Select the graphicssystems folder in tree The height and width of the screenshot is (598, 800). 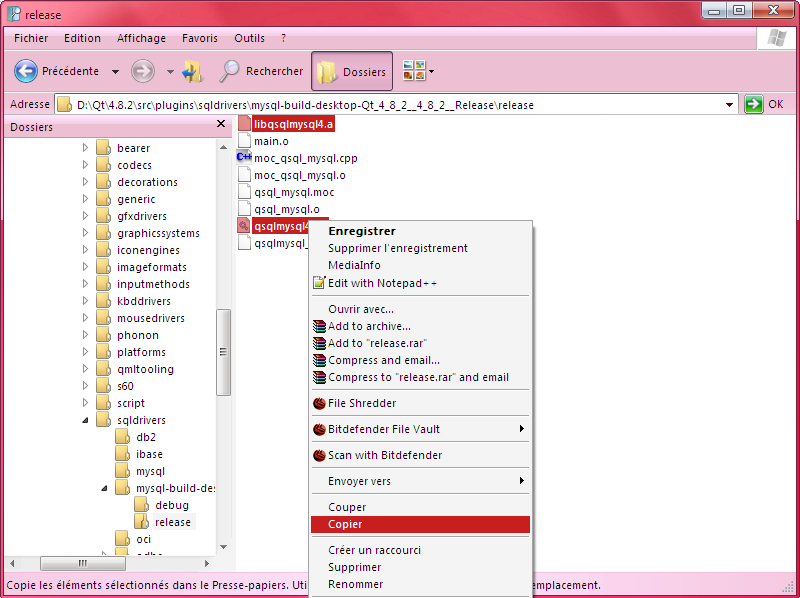[158, 233]
